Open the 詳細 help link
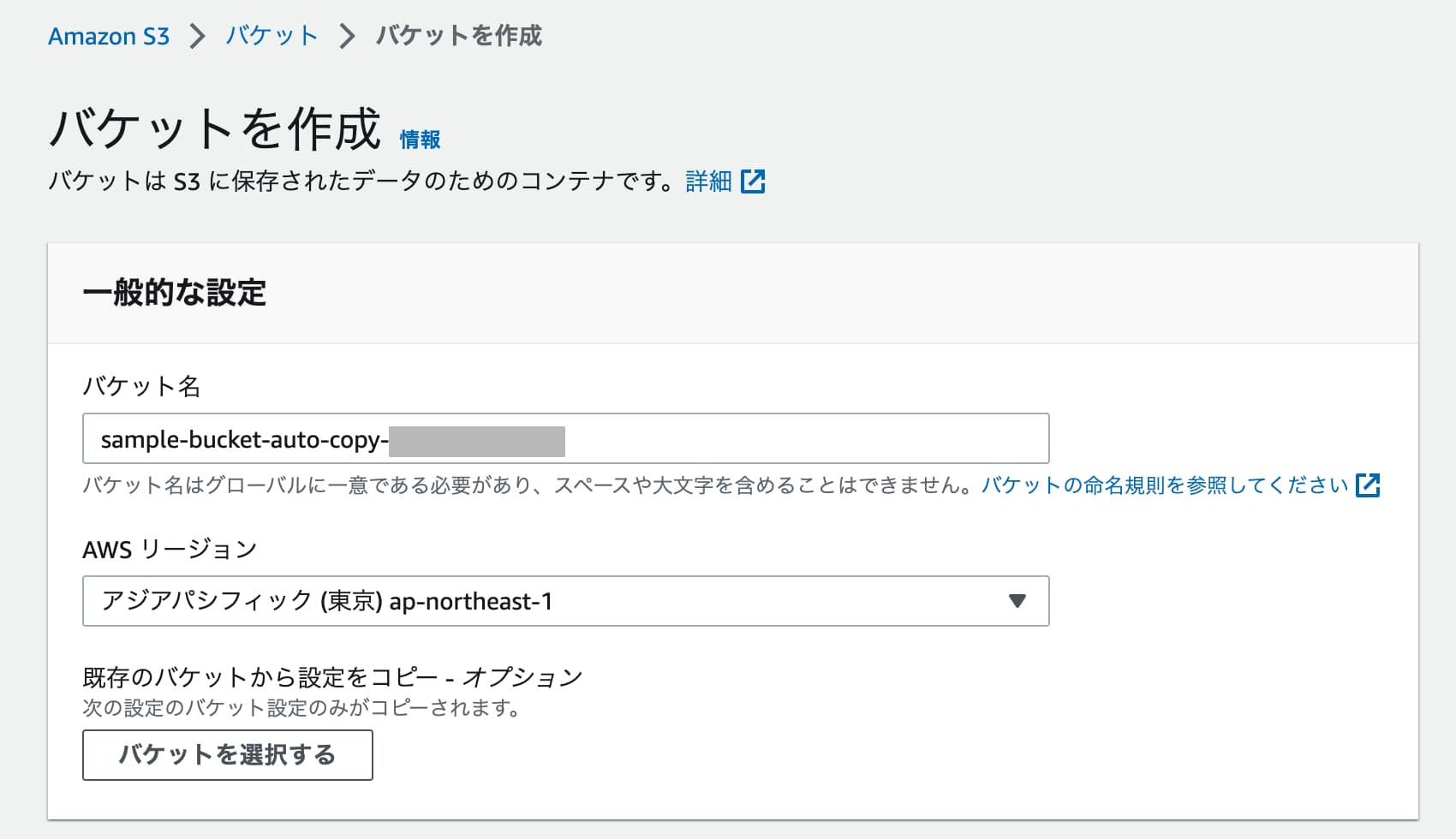Screen dimensions: 1456x839 coord(707,181)
